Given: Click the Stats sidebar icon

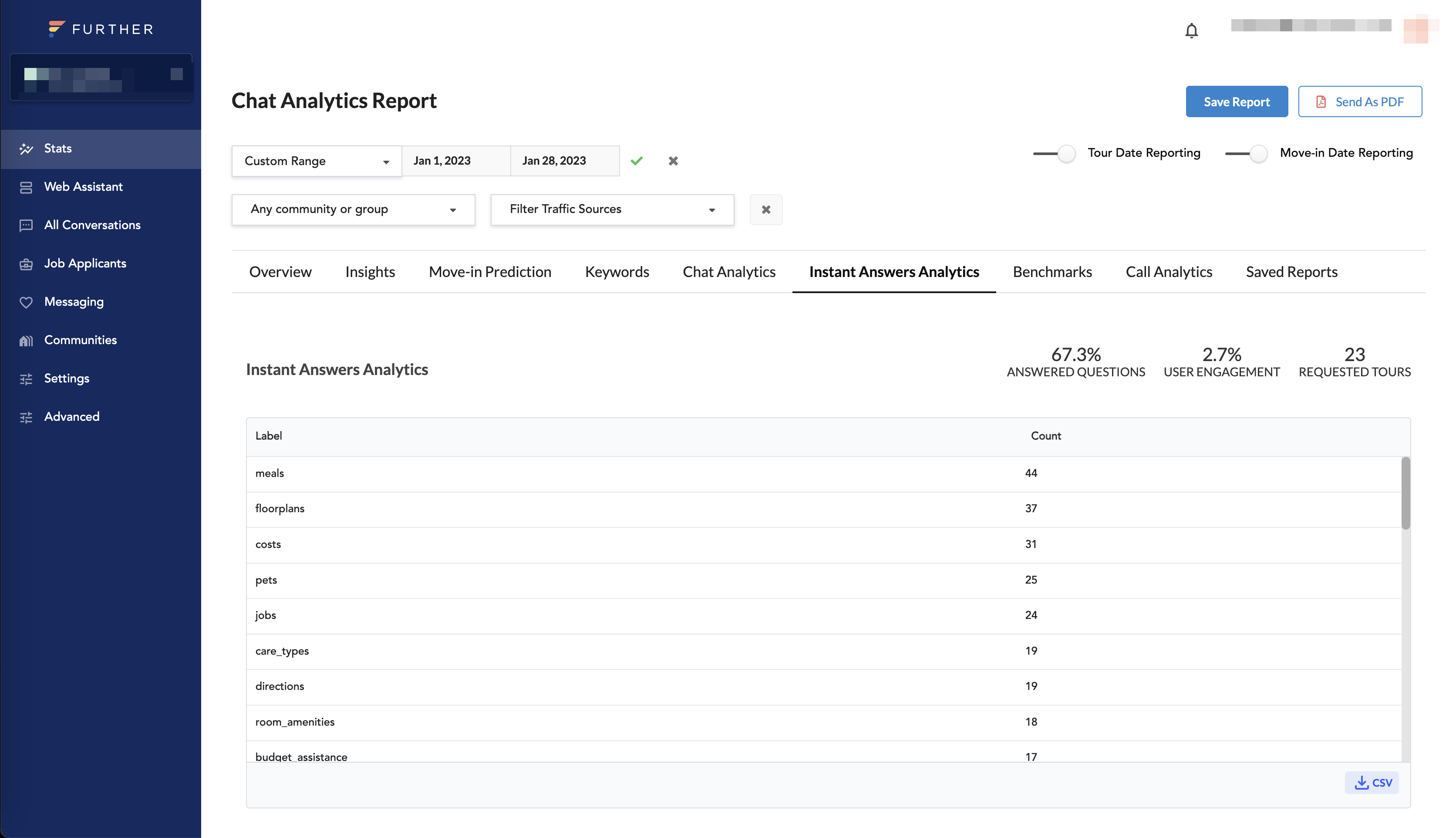Looking at the screenshot, I should 26,149.
